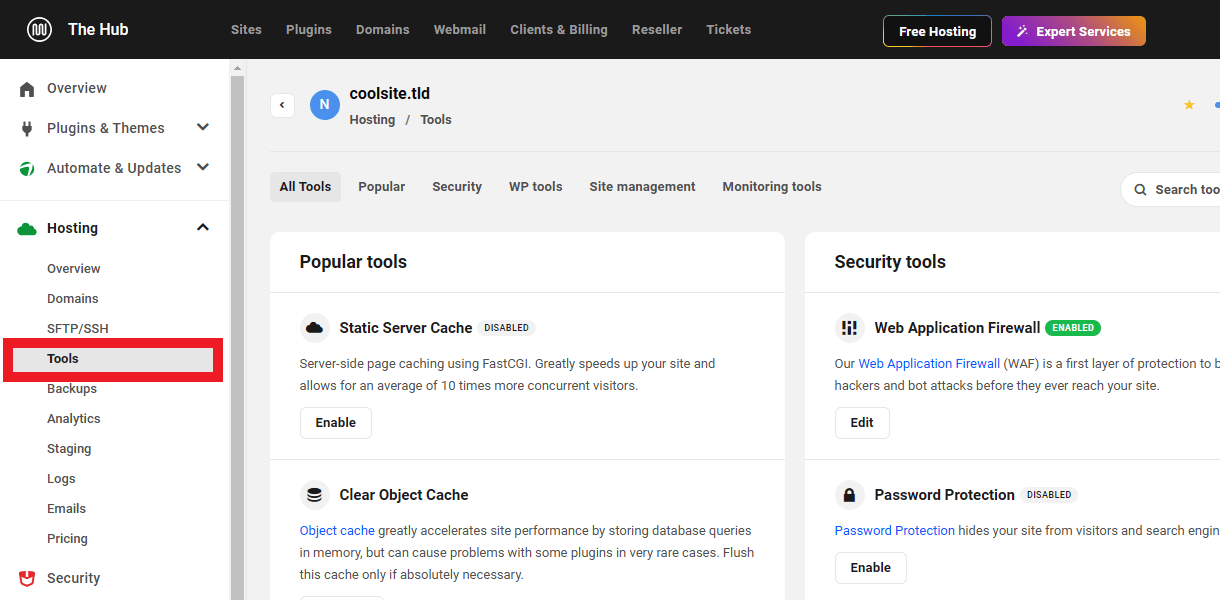Open the Object cache link
The width and height of the screenshot is (1220, 600).
[337, 531]
